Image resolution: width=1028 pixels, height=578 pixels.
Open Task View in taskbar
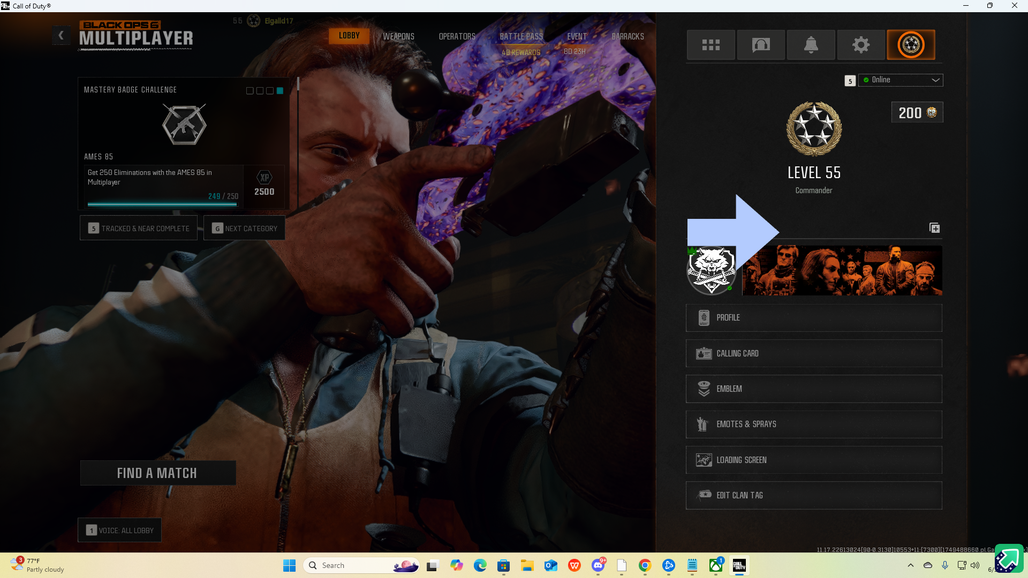click(432, 566)
